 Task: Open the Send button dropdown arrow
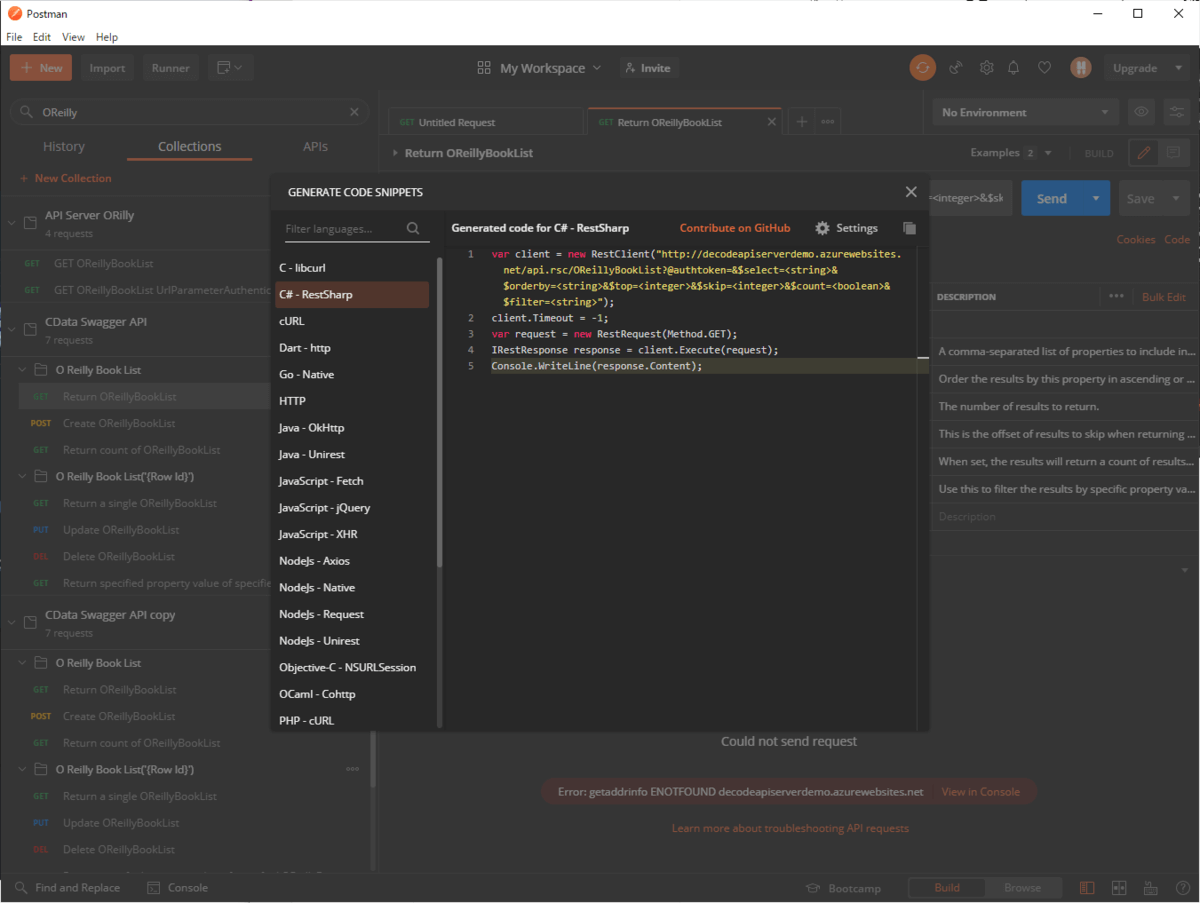pos(1097,198)
